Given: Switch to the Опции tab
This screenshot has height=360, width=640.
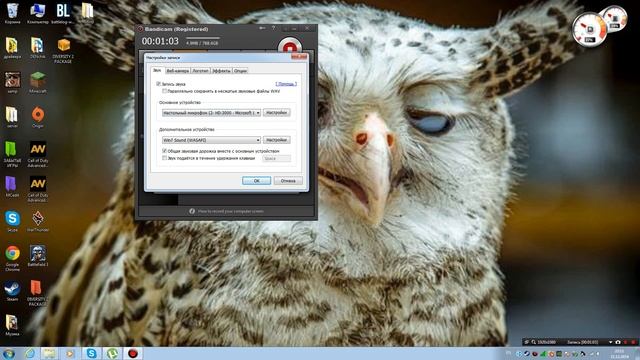Looking at the screenshot, I should click(x=240, y=71).
